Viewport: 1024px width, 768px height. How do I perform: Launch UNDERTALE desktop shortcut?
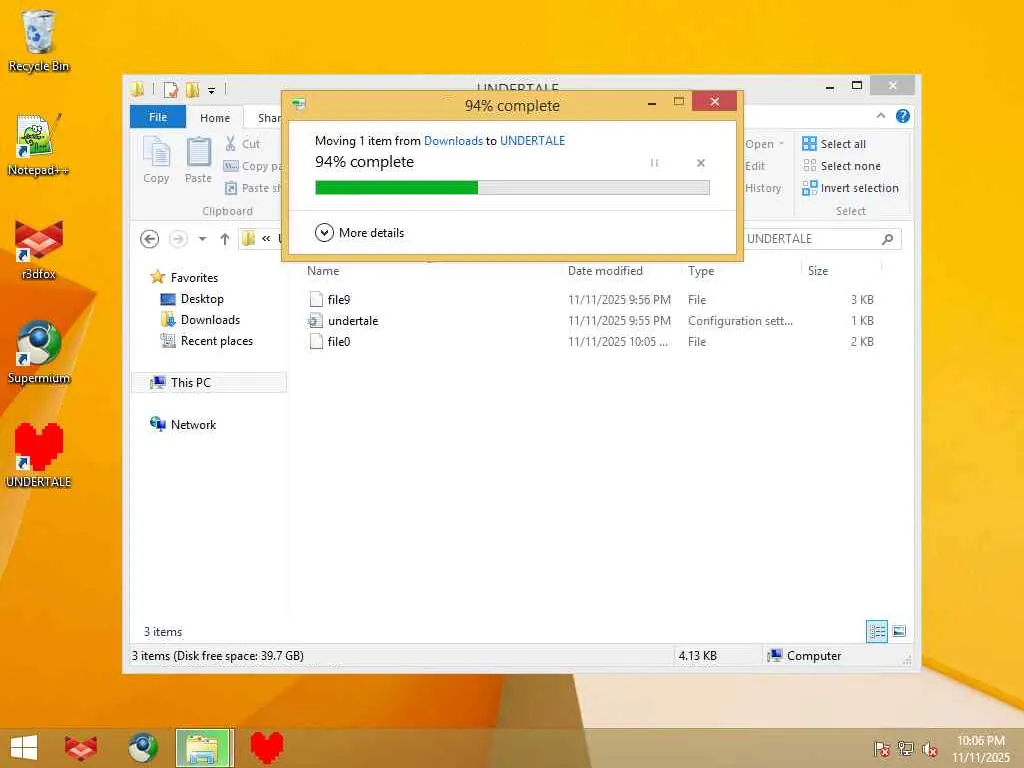(38, 456)
